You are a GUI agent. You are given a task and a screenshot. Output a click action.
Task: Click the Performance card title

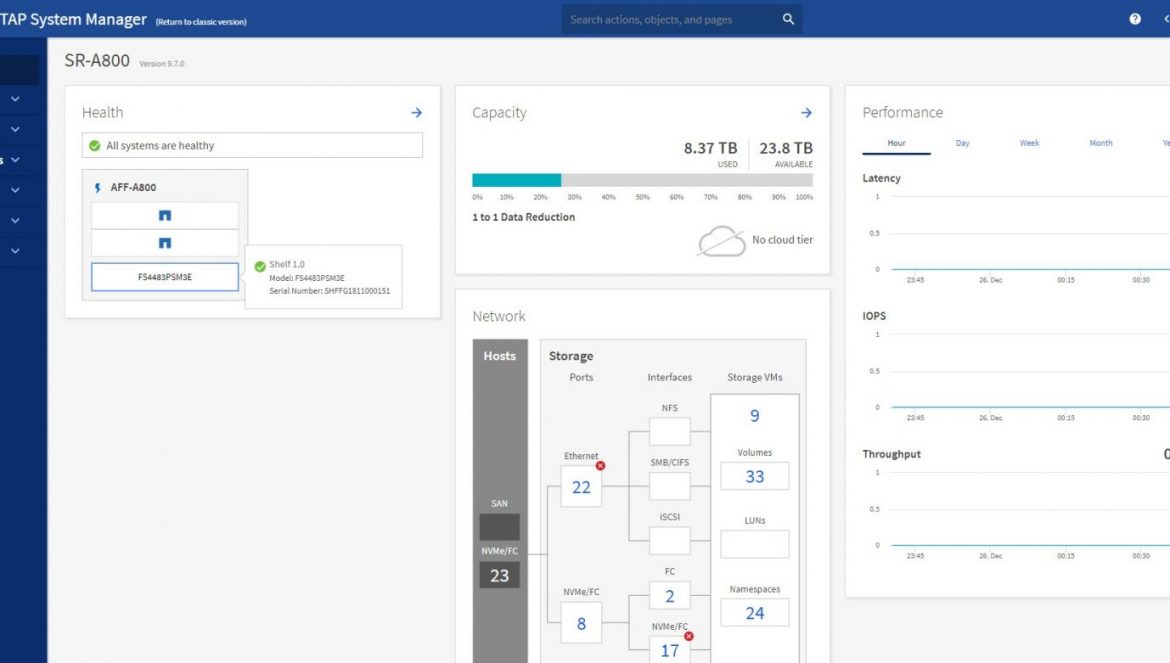[x=903, y=113]
